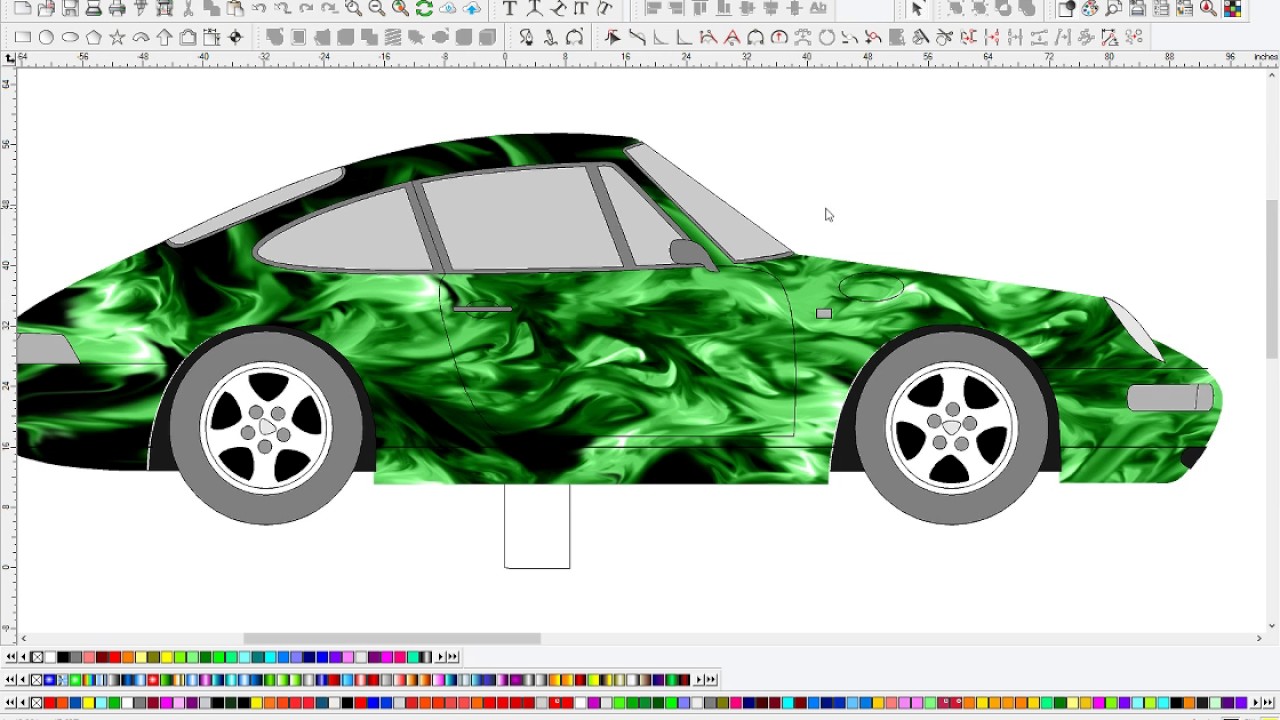Screen dimensions: 1280x720
Task: Select the Circle shape tool
Action: point(46,37)
